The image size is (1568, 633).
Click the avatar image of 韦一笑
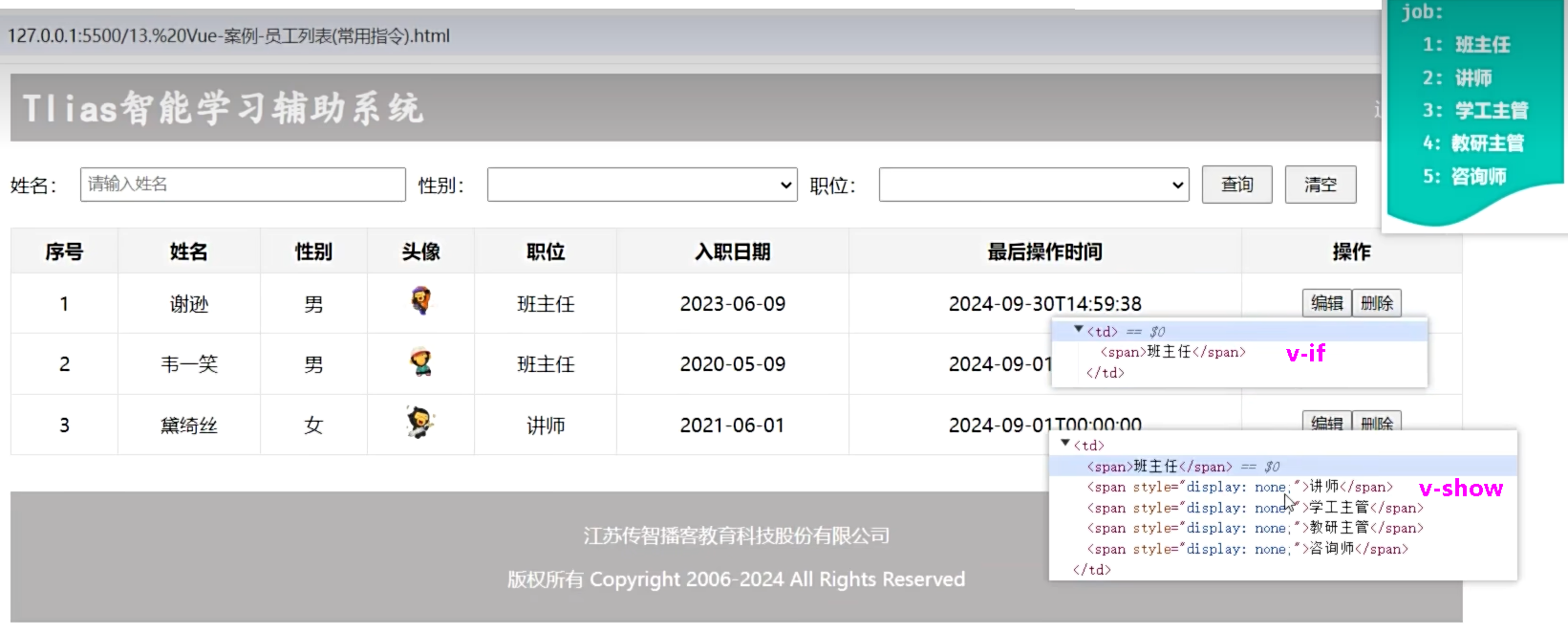pyautogui.click(x=420, y=362)
